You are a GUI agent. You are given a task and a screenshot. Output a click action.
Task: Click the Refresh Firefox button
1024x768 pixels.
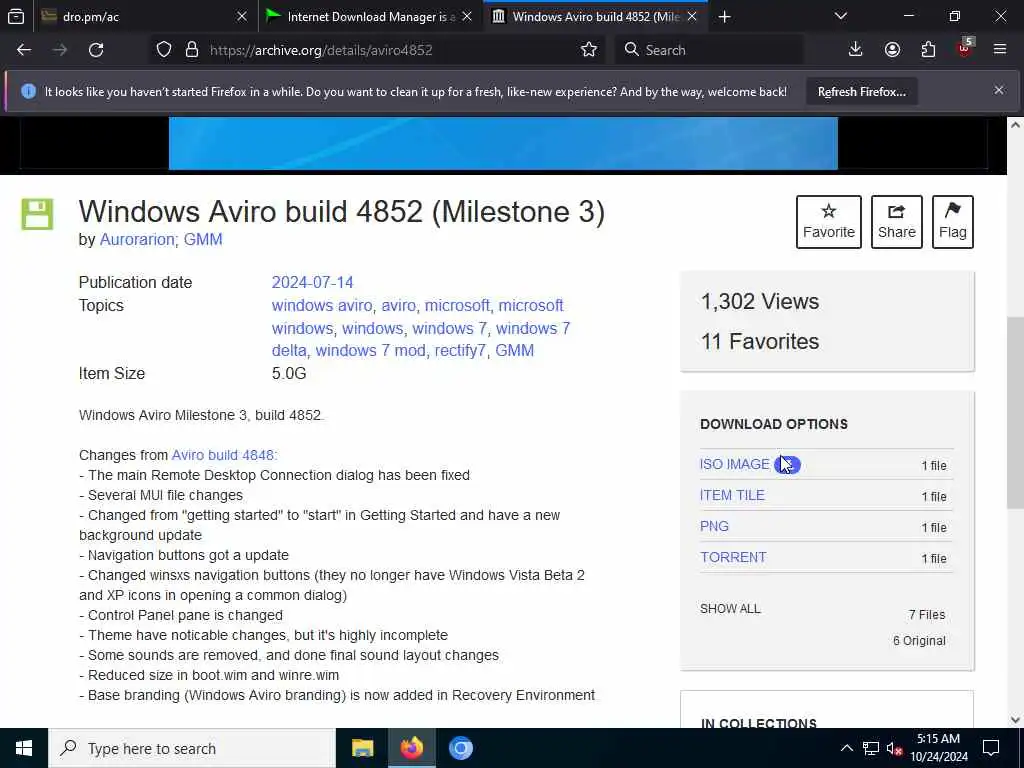pos(861,91)
